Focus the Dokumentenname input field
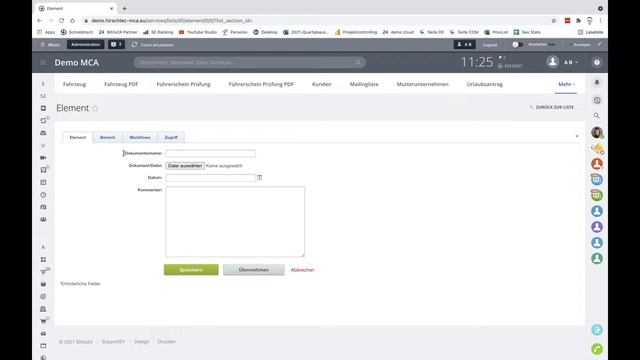The width and height of the screenshot is (640, 360). (x=211, y=153)
